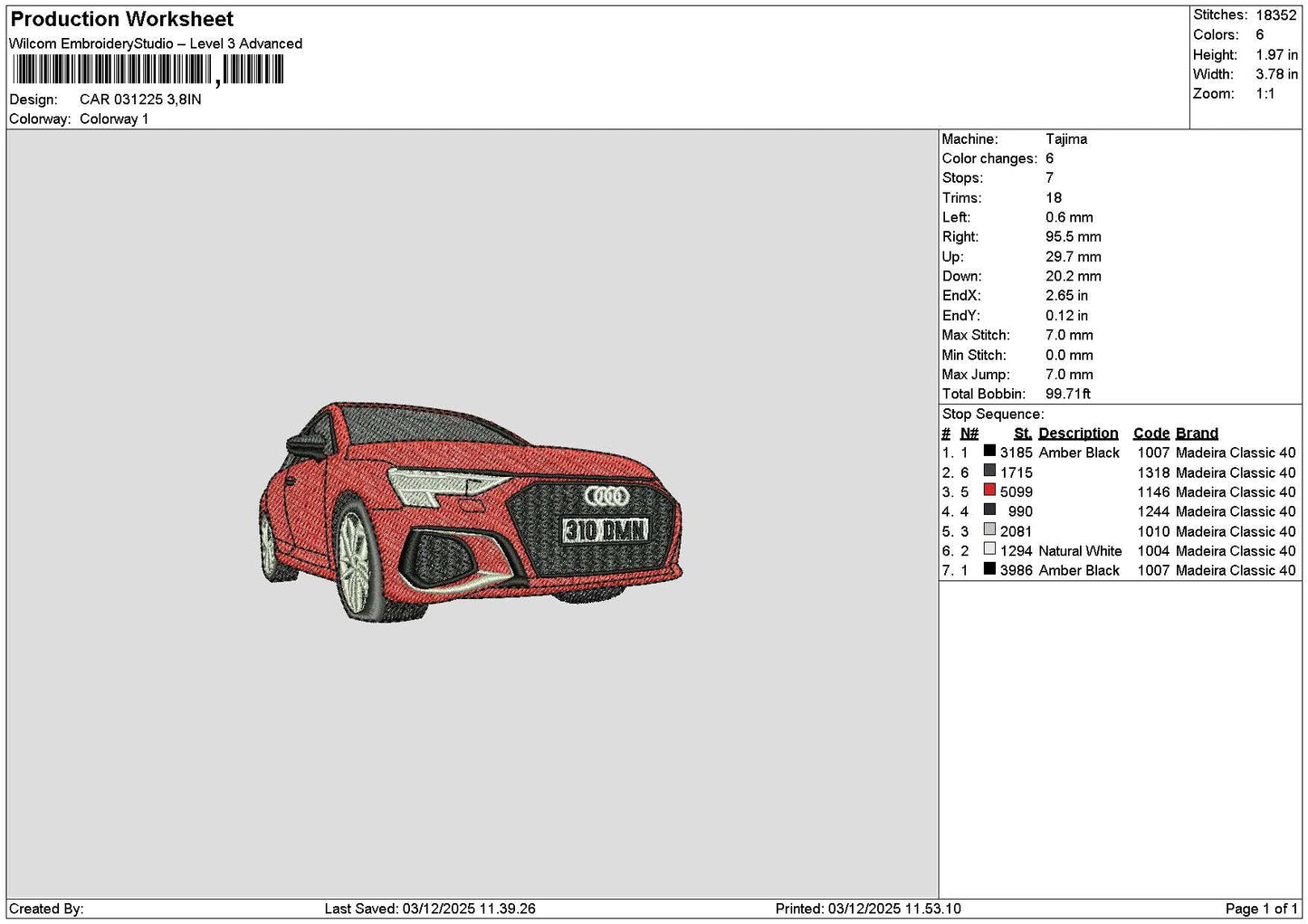Click 'Page 1 of 1' in footer
Screen dimensions: 1308x924
[1261, 909]
